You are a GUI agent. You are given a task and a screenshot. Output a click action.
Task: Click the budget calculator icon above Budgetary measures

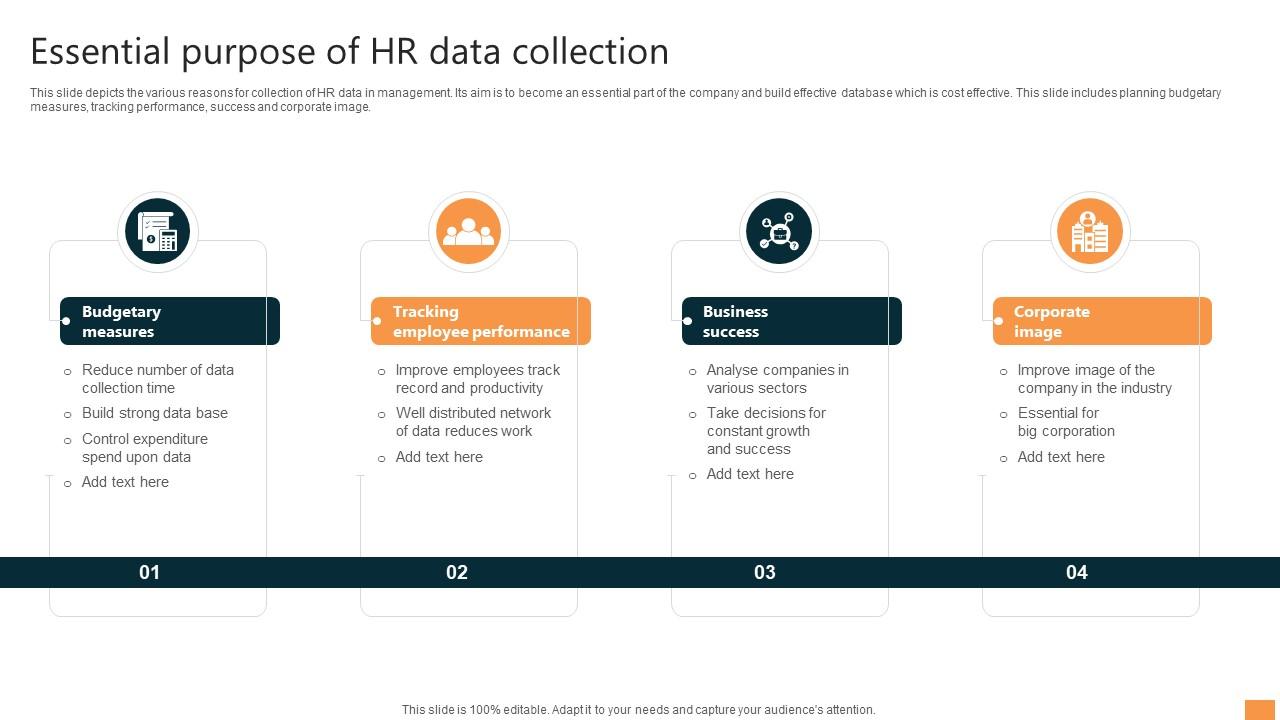point(158,232)
